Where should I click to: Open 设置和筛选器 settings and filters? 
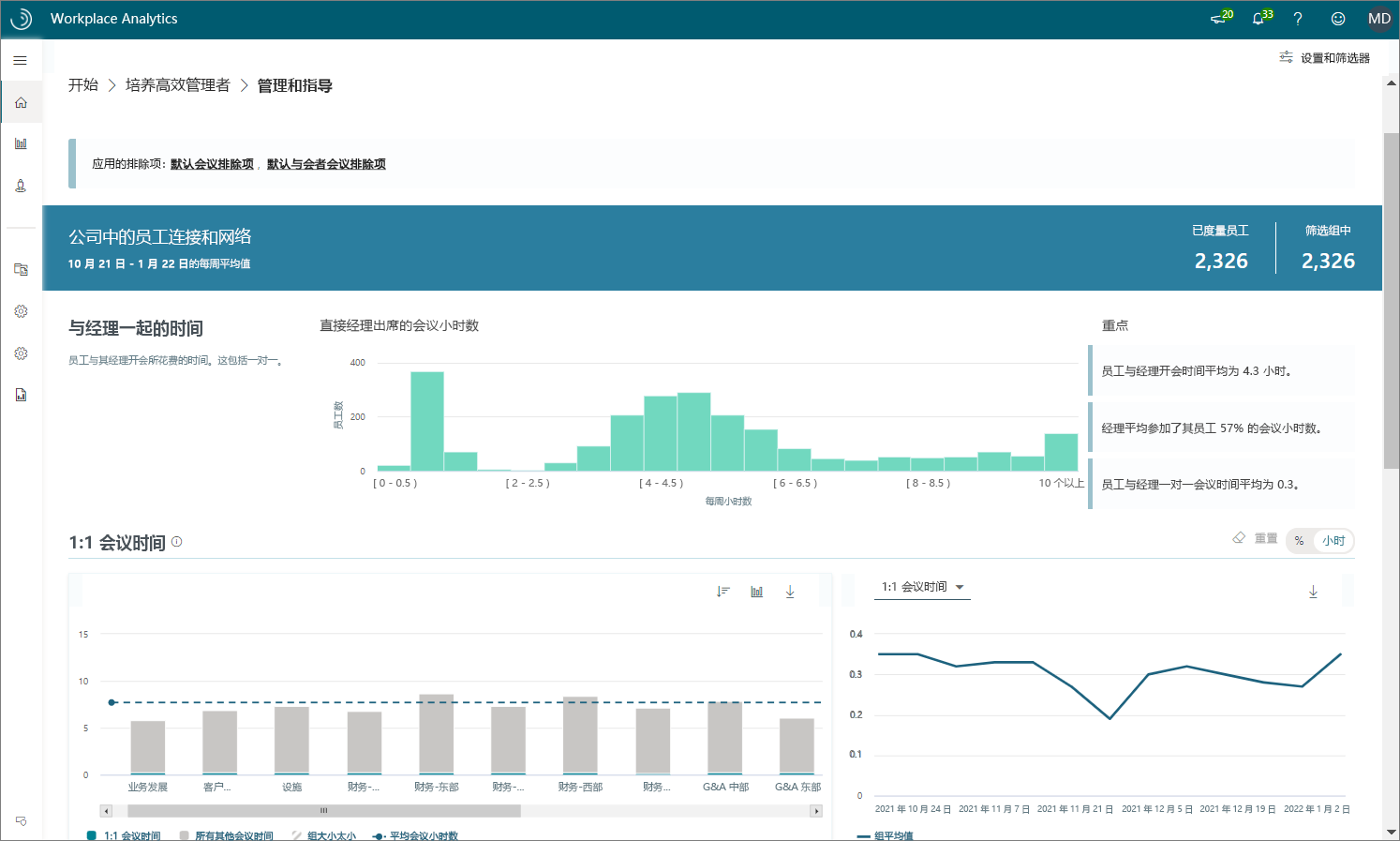tap(1325, 58)
